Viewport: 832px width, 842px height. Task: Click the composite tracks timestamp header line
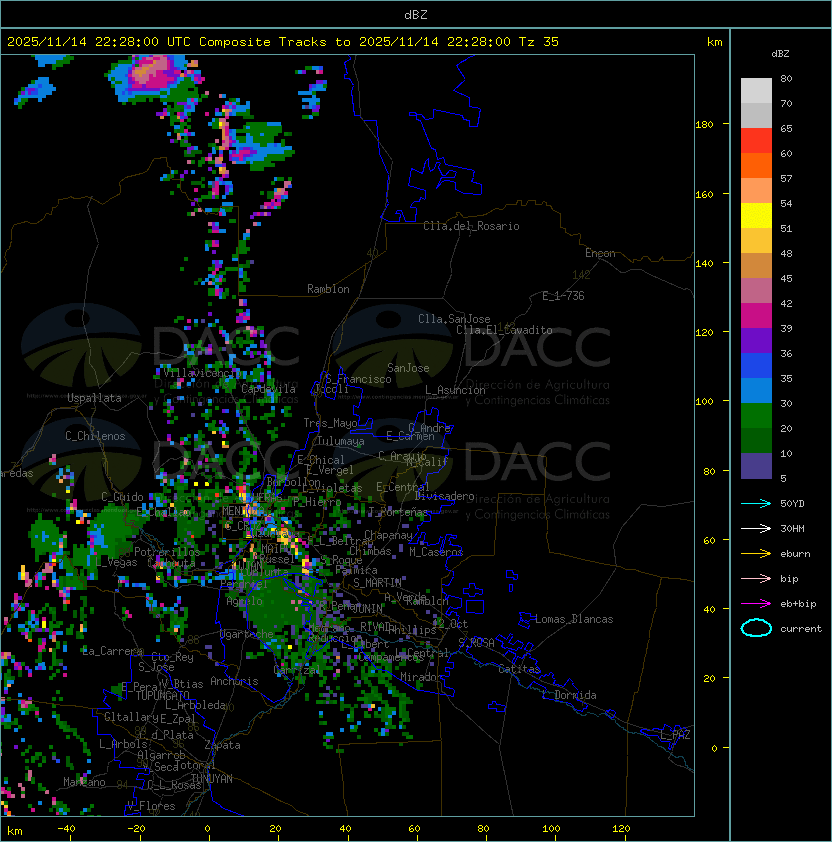click(283, 42)
